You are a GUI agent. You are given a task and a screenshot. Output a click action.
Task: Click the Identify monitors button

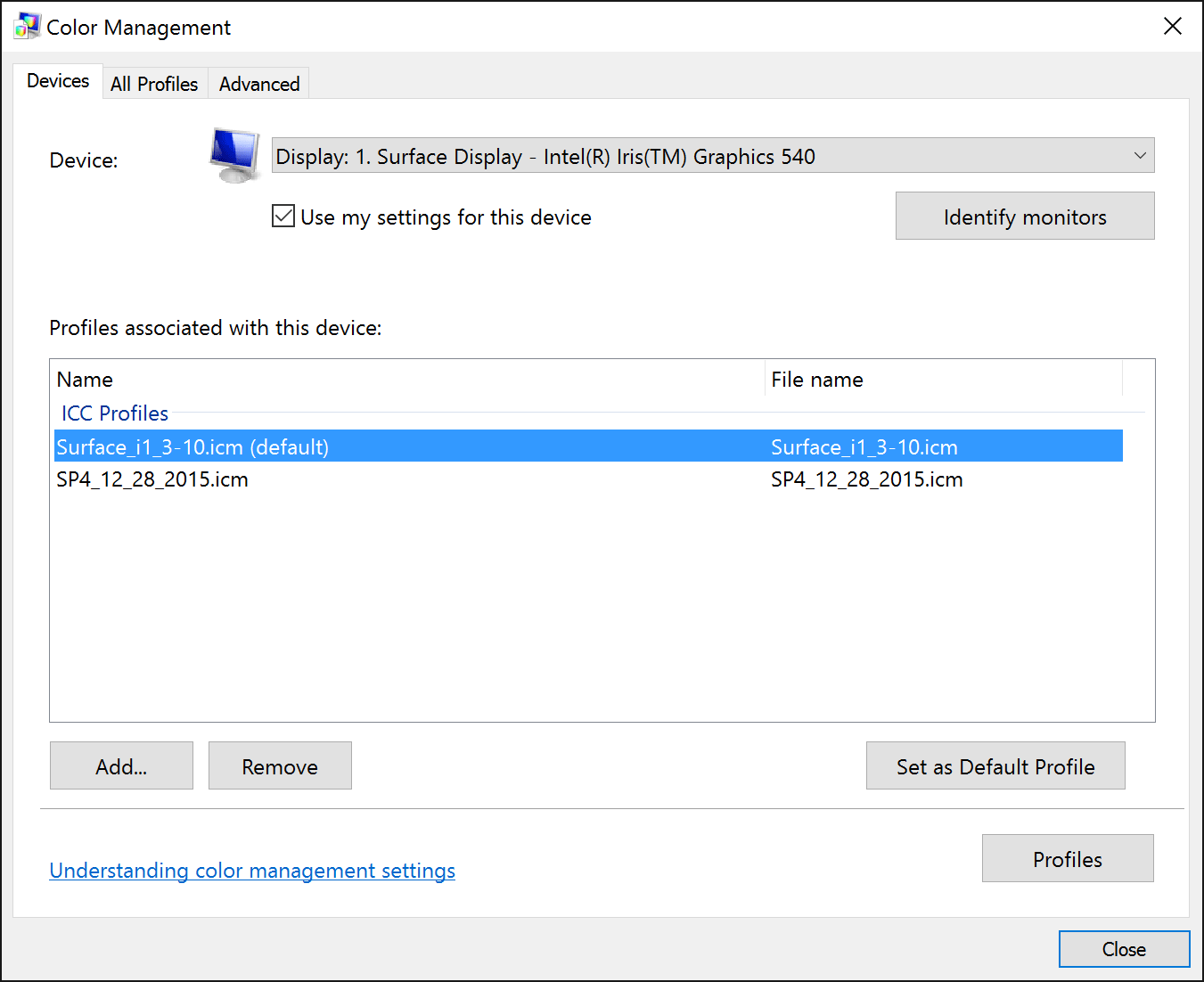coord(1025,216)
